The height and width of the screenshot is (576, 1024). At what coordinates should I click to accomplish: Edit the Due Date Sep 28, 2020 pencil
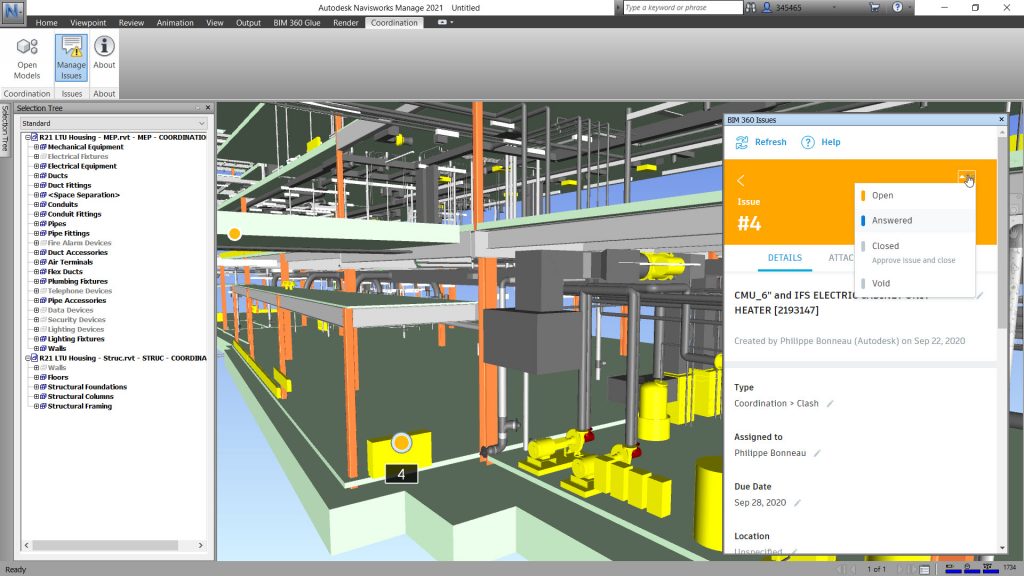click(x=797, y=503)
